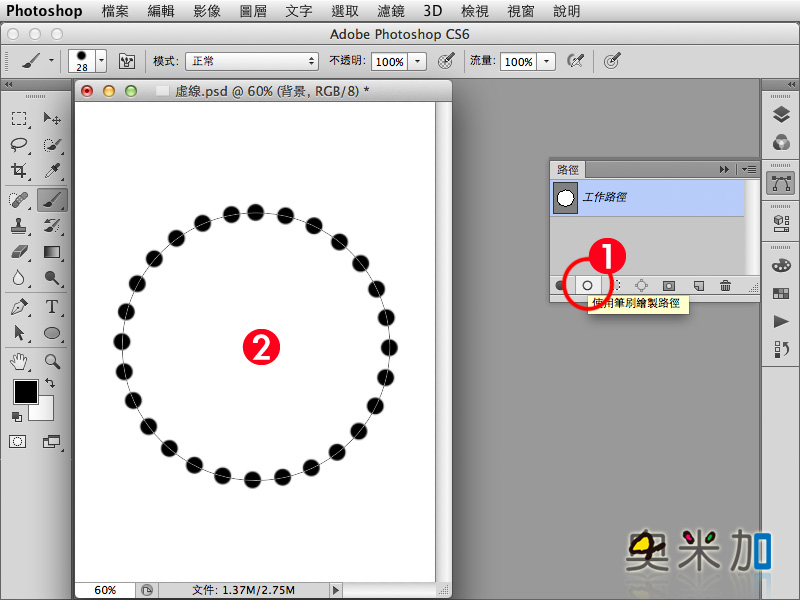The image size is (800, 600).
Task: Open the 檔案 menu
Action: pos(115,11)
